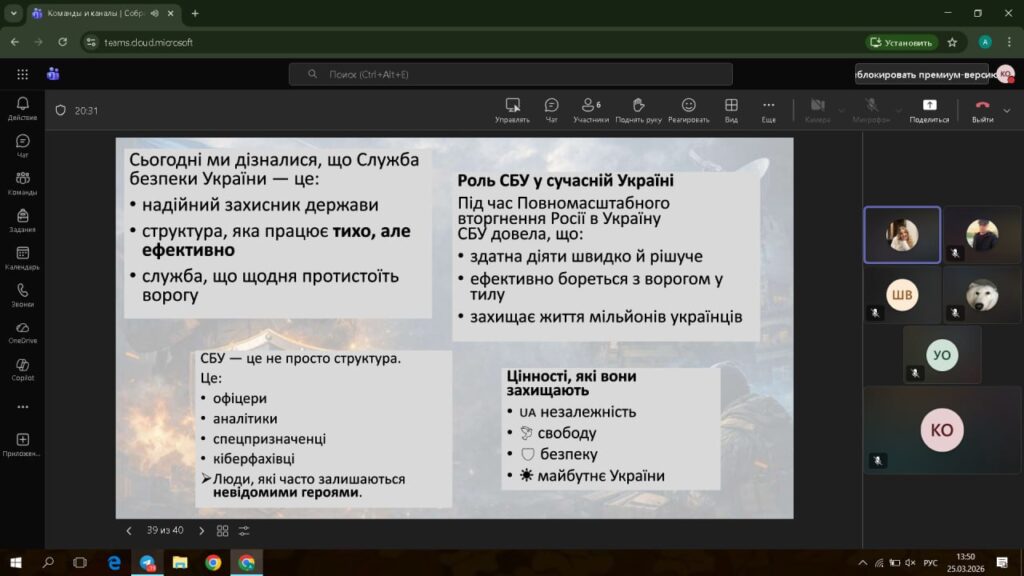Open Copilot in the sidebar
Image resolution: width=1024 pixels, height=576 pixels.
[x=22, y=369]
